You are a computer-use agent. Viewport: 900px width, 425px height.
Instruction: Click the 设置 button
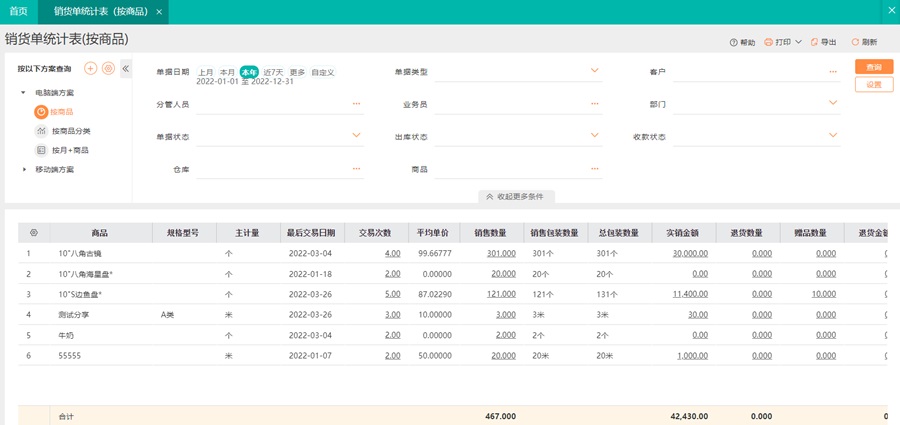click(874, 84)
